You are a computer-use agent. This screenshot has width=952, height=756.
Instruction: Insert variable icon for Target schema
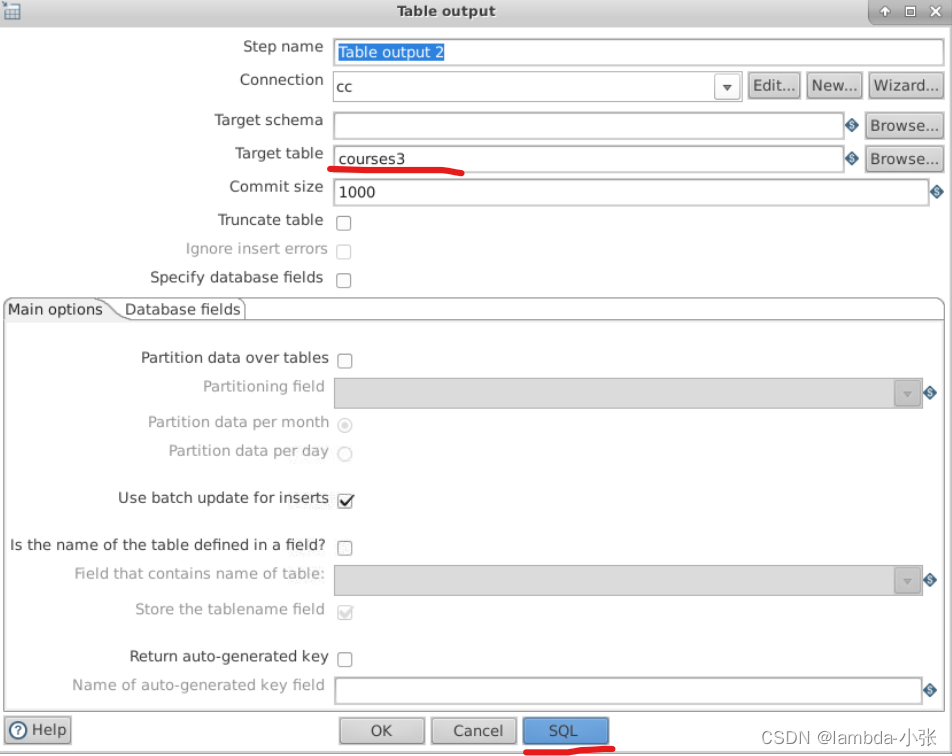click(852, 125)
